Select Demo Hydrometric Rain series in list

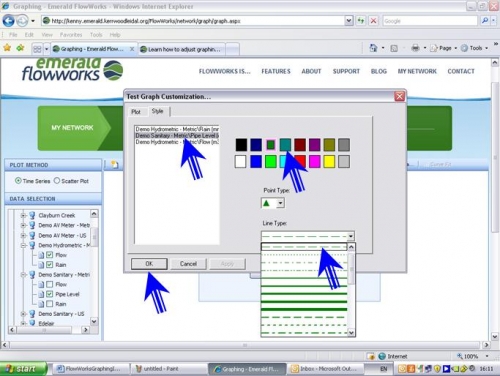177,129
